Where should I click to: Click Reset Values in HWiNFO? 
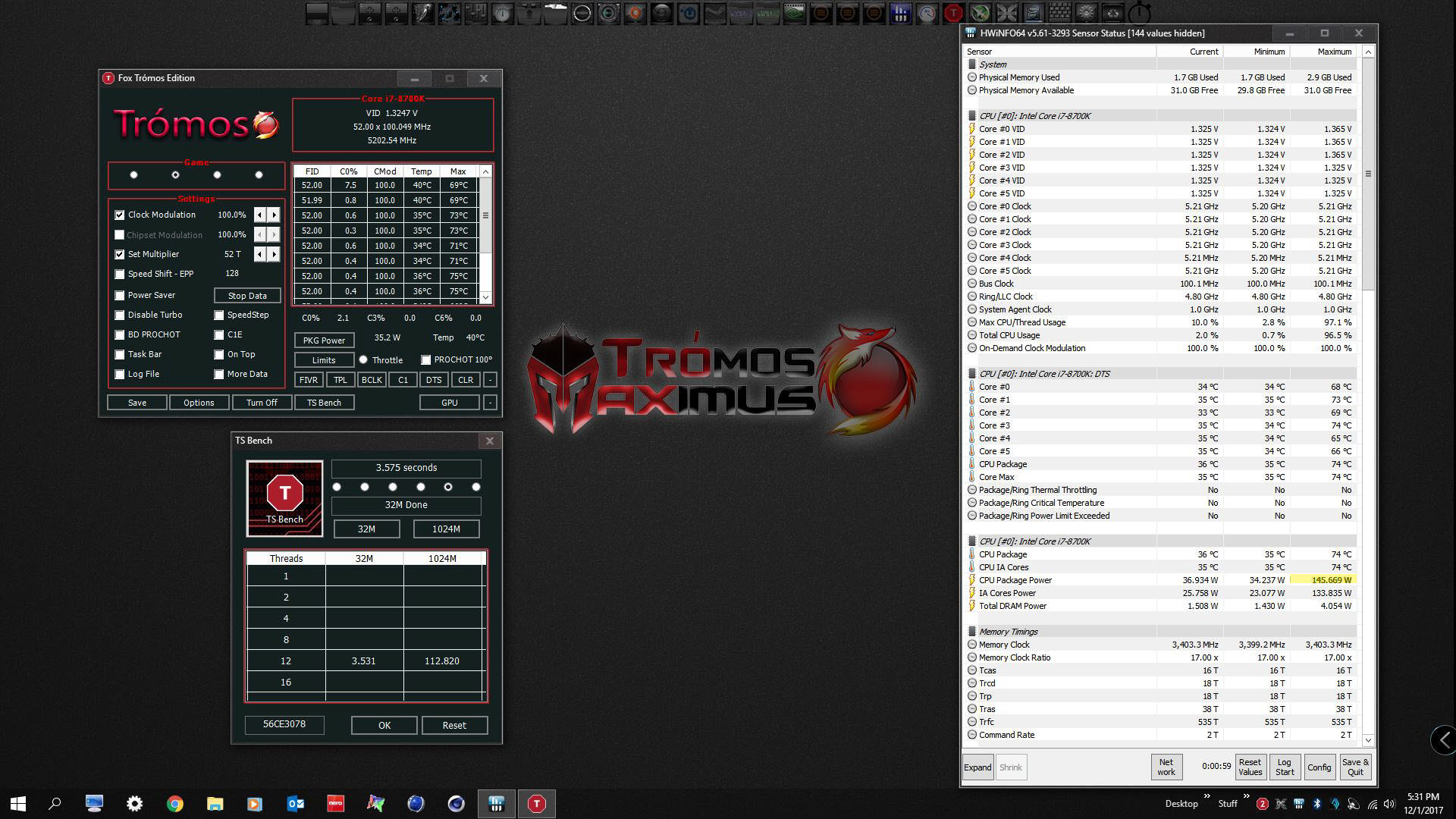click(1250, 767)
